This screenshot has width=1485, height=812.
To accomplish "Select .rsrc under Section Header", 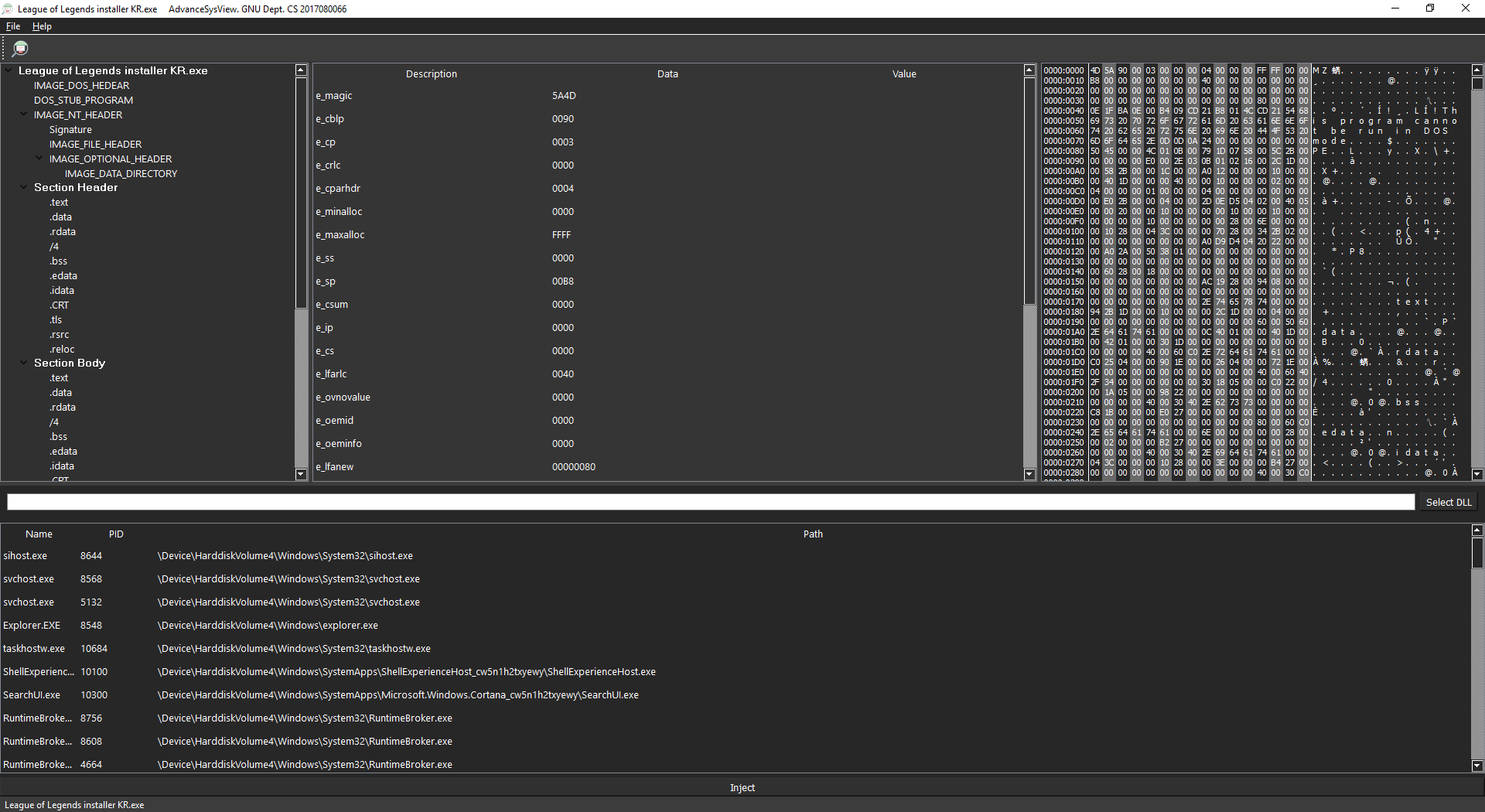I will point(60,335).
